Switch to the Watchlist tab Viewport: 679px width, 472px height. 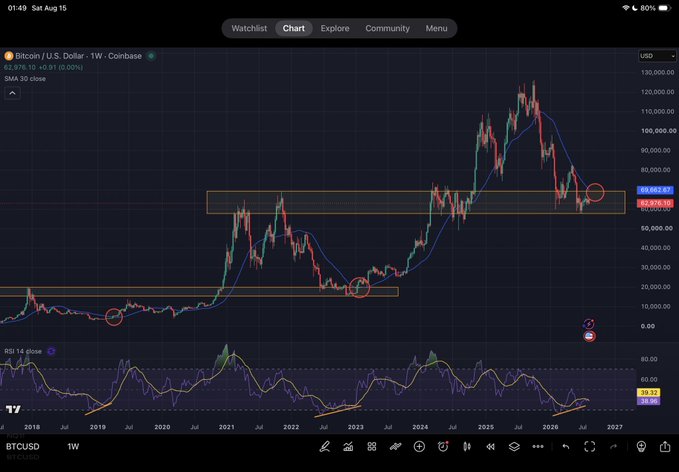(x=249, y=28)
